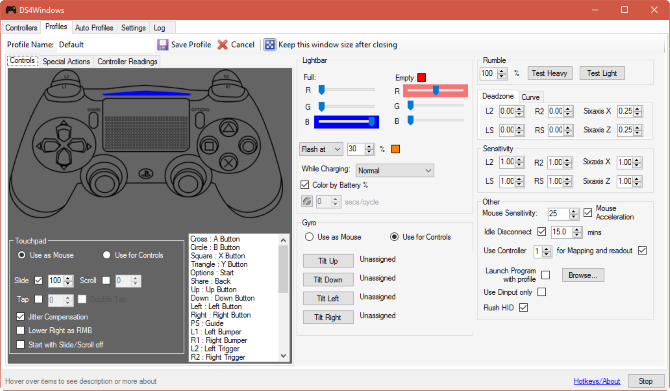This screenshot has width=670, height=391.
Task: Switch to Controller Readings tab
Action: pyautogui.click(x=127, y=62)
